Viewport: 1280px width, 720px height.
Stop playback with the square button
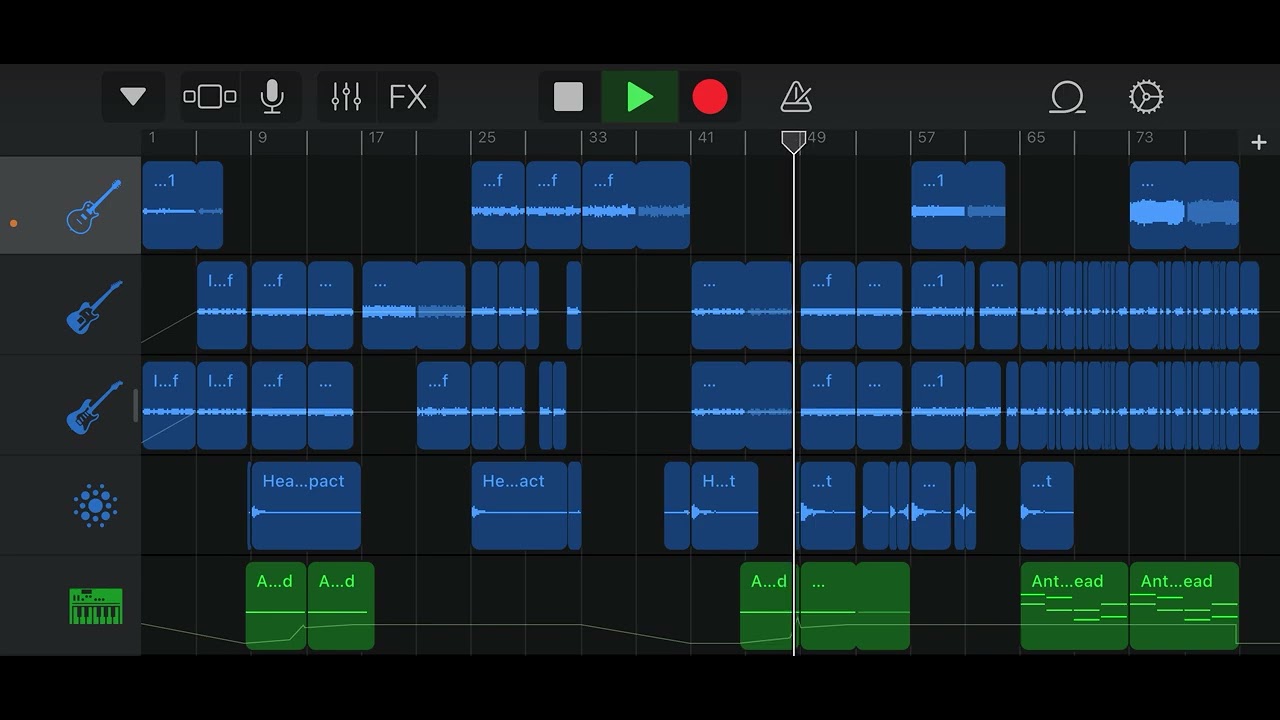coord(568,97)
